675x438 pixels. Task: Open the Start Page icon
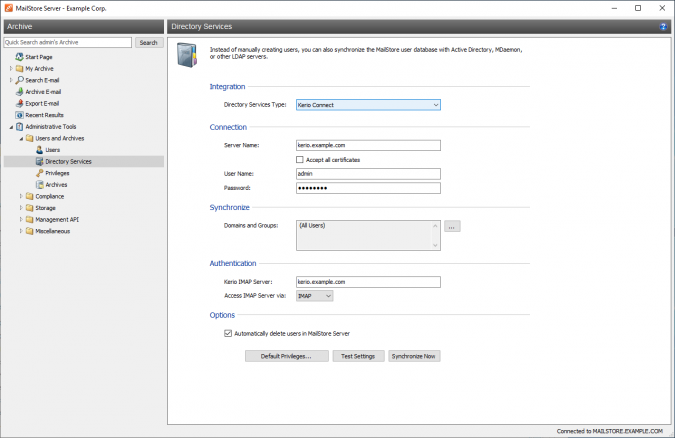coord(19,57)
